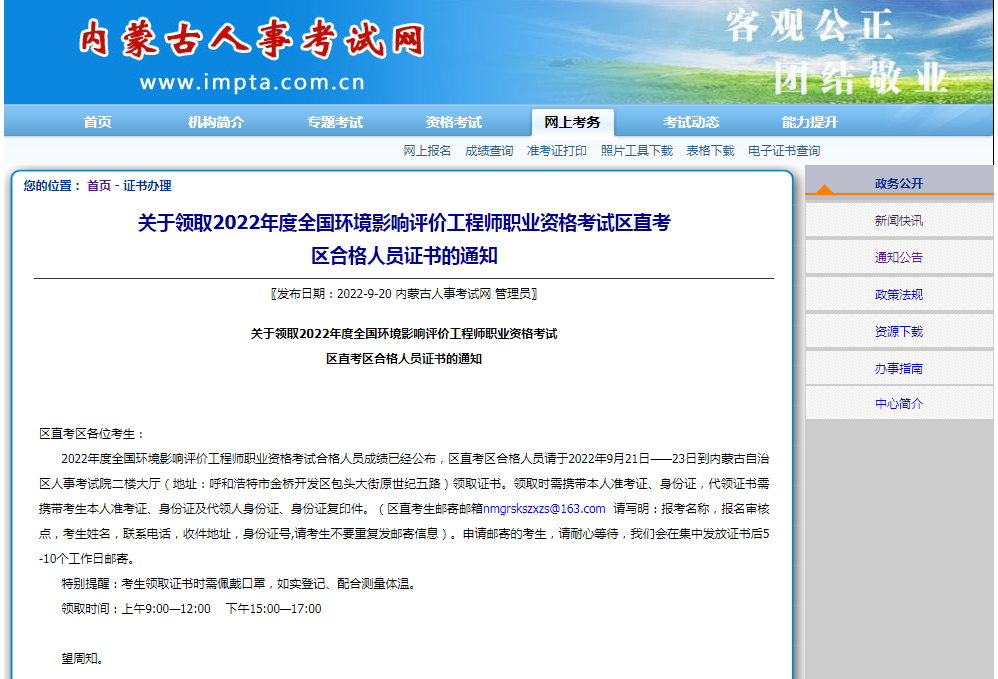
Task: Open the 机构简介 navigation tab
Action: pos(216,122)
